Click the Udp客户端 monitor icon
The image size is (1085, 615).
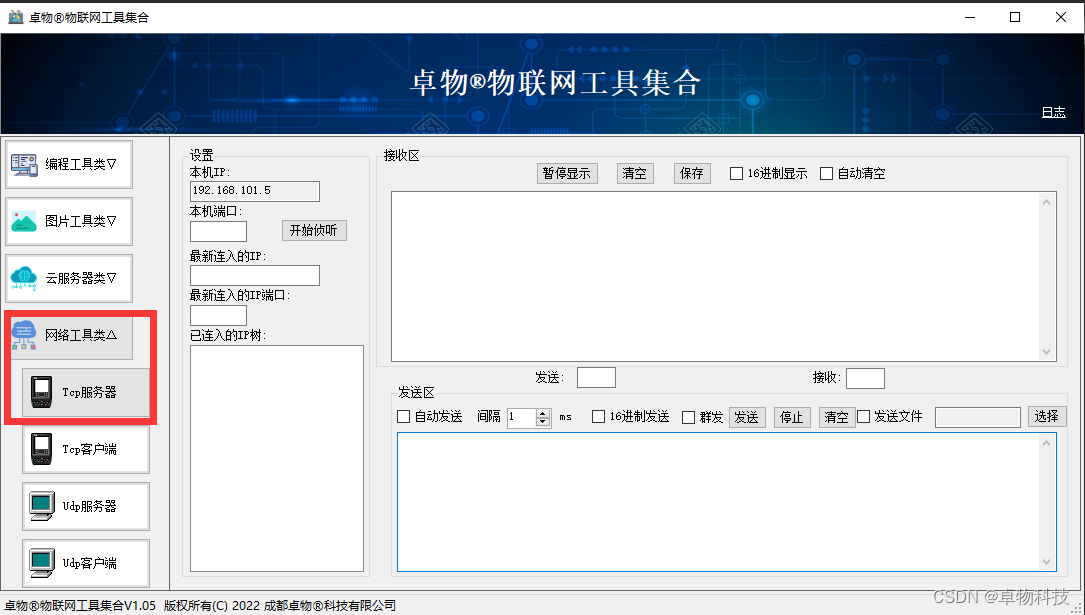pos(42,562)
